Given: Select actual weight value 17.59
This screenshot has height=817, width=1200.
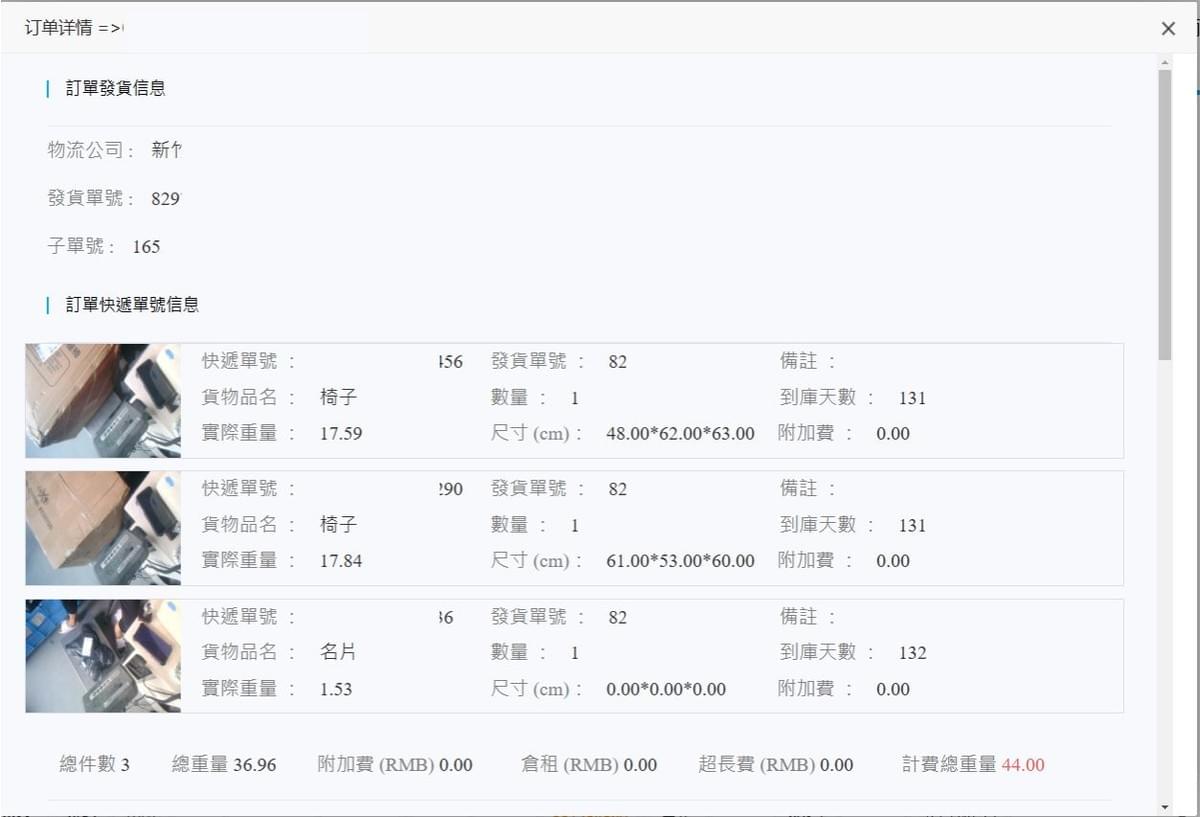Looking at the screenshot, I should (x=341, y=434).
